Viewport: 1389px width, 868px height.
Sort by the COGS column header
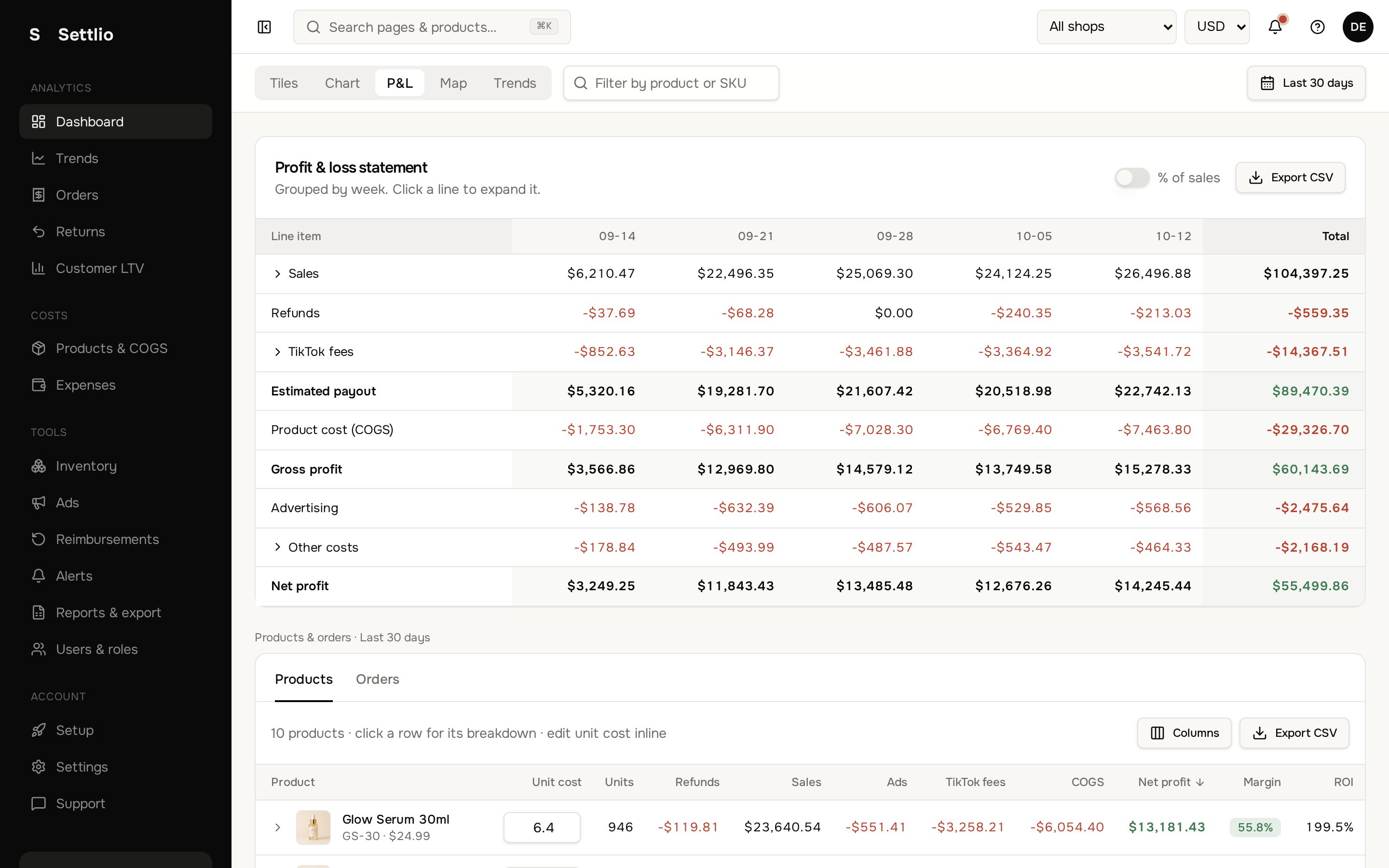point(1087,783)
